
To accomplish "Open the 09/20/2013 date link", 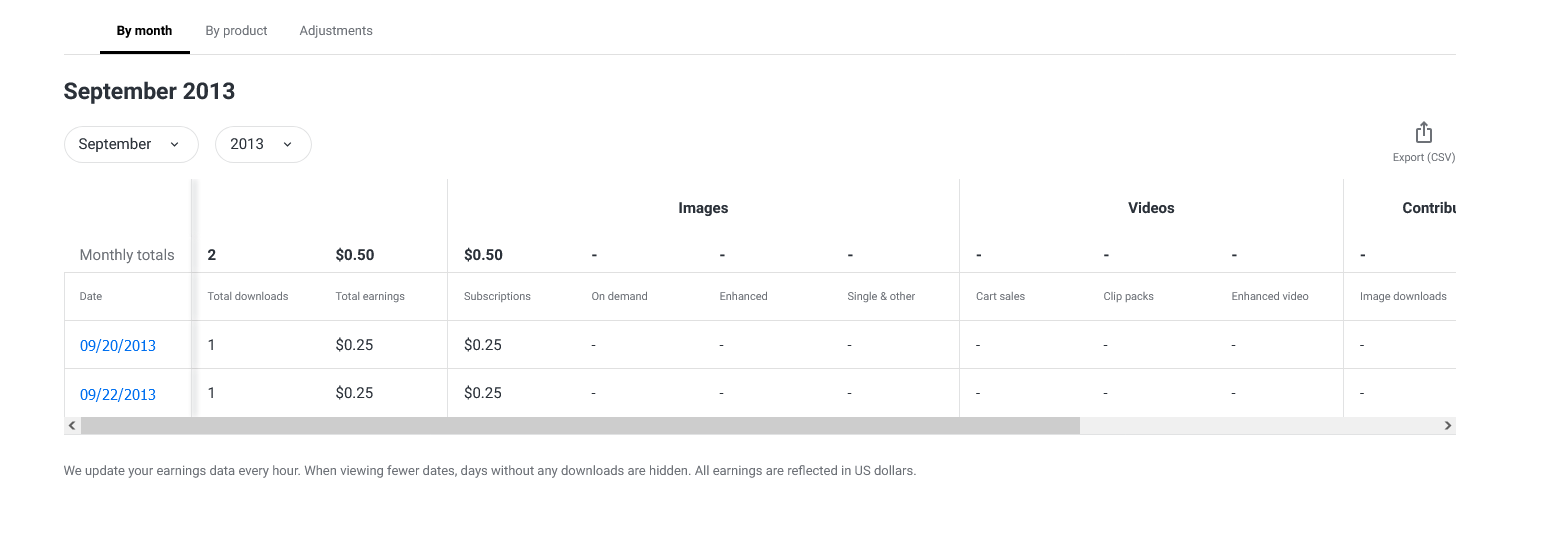I will click(x=118, y=346).
